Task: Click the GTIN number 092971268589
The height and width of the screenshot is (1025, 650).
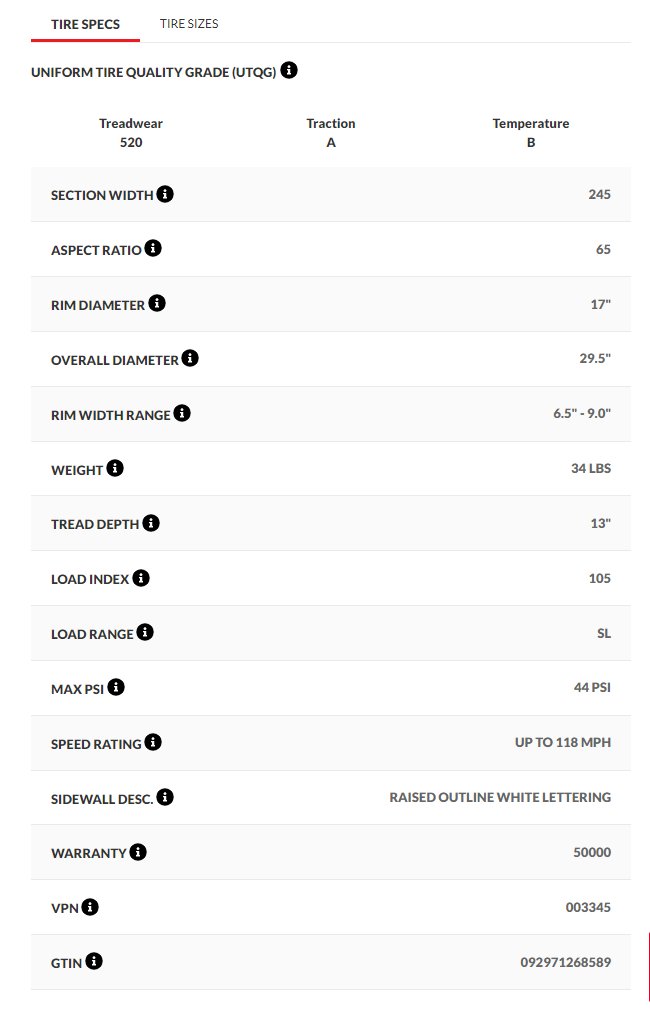Action: pyautogui.click(x=566, y=962)
